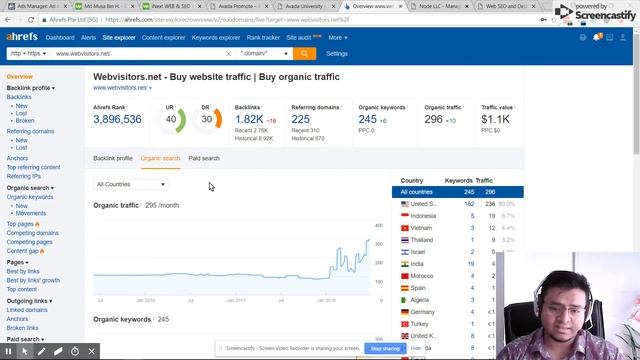This screenshot has height=360, width=640.
Task: Collapse Outgoing links sidebar section
Action: tap(29, 301)
